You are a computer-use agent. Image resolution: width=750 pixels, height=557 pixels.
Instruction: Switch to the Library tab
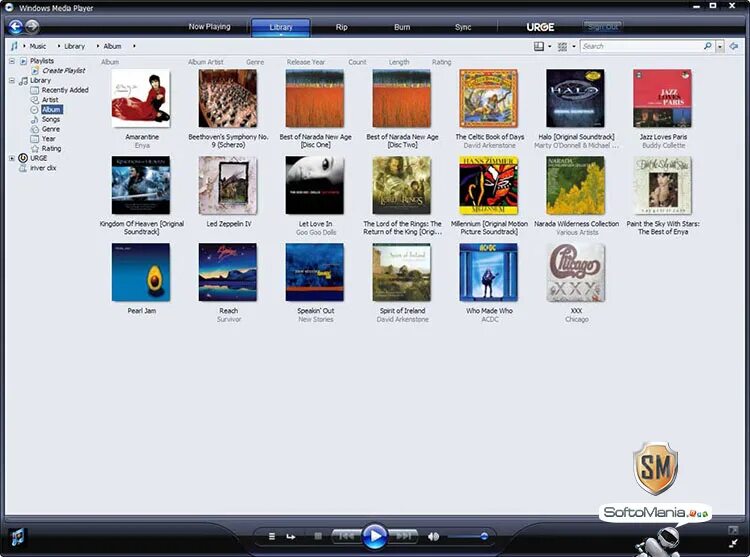click(281, 27)
